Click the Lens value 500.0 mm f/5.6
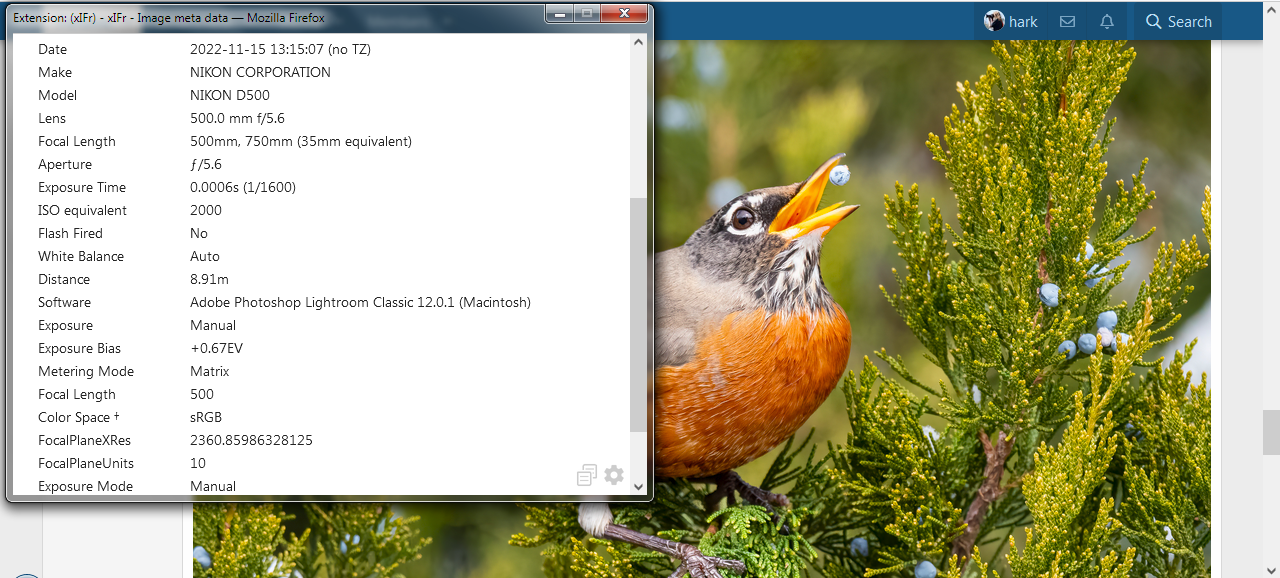Viewport: 1280px width, 578px height. 237,118
